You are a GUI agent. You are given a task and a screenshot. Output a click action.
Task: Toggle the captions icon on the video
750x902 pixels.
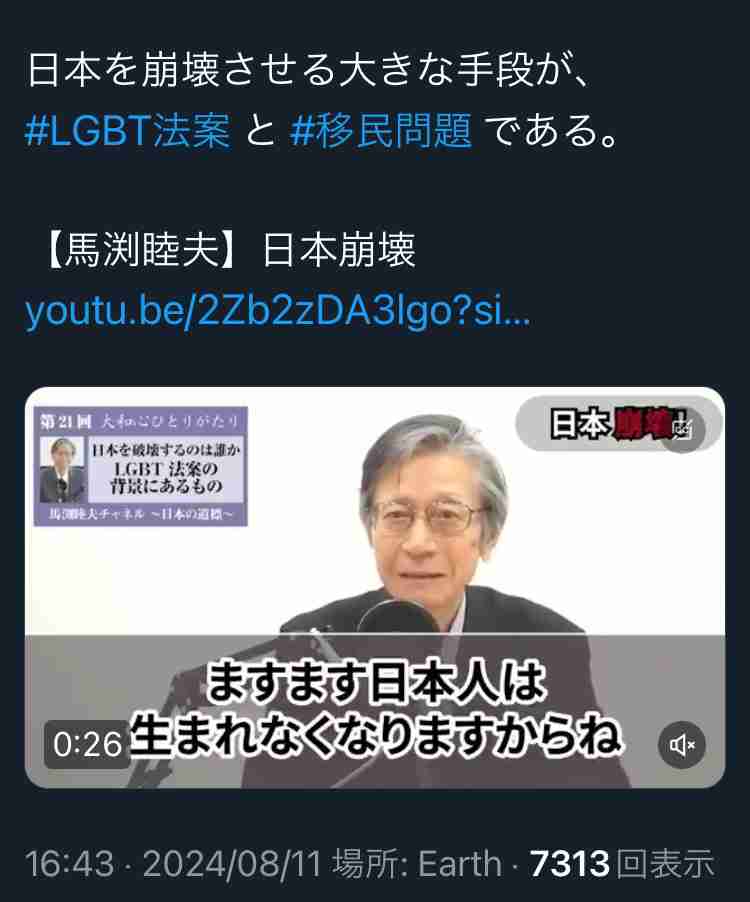tap(683, 430)
